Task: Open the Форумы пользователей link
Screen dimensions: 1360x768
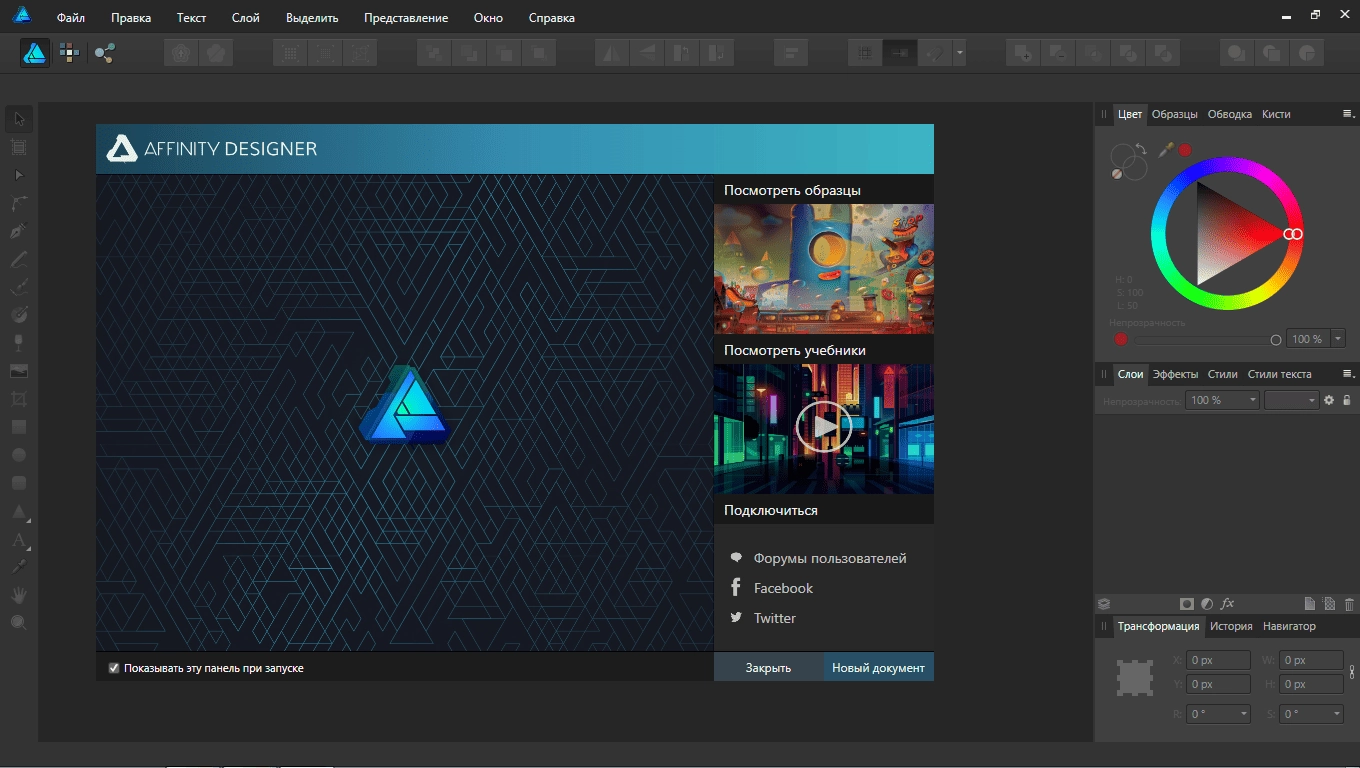Action: click(x=830, y=558)
